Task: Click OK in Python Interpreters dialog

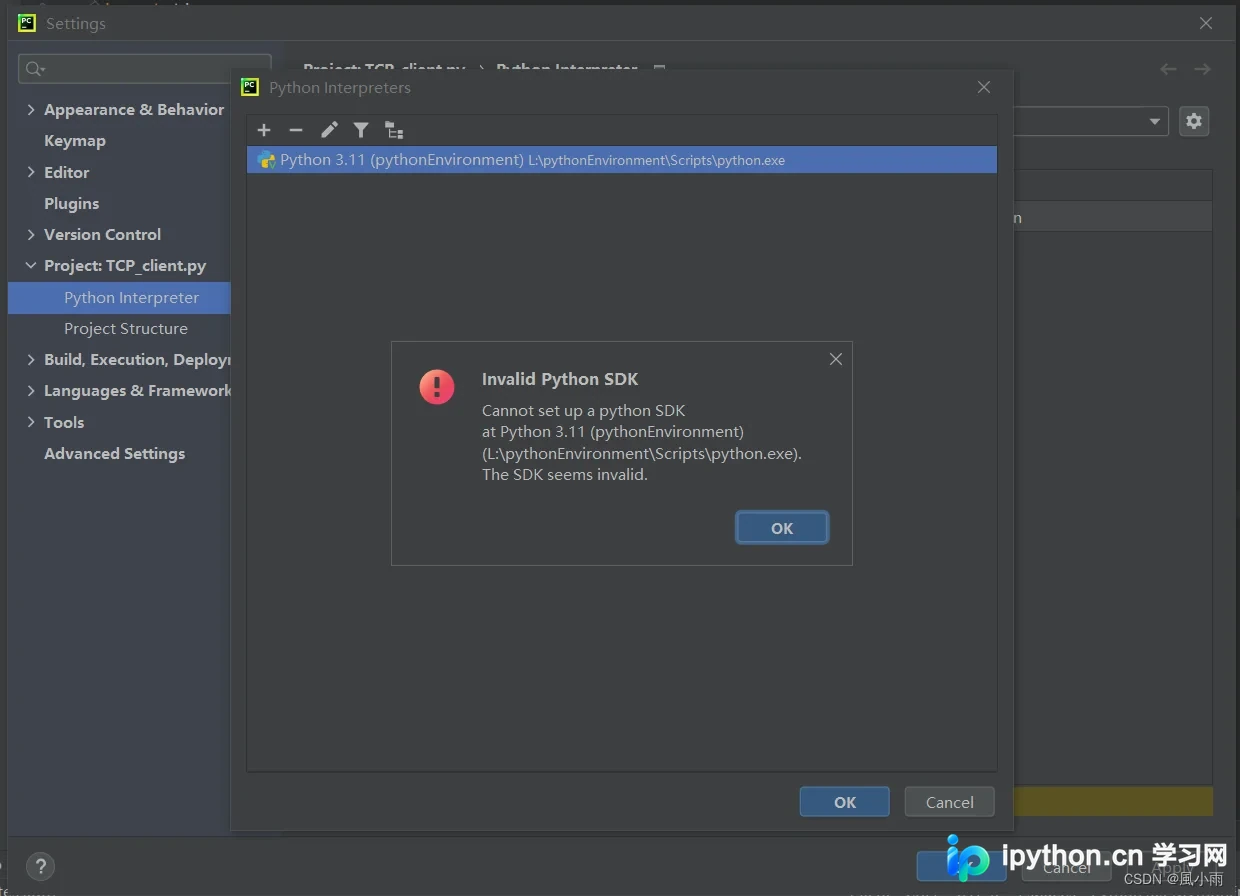Action: click(845, 802)
